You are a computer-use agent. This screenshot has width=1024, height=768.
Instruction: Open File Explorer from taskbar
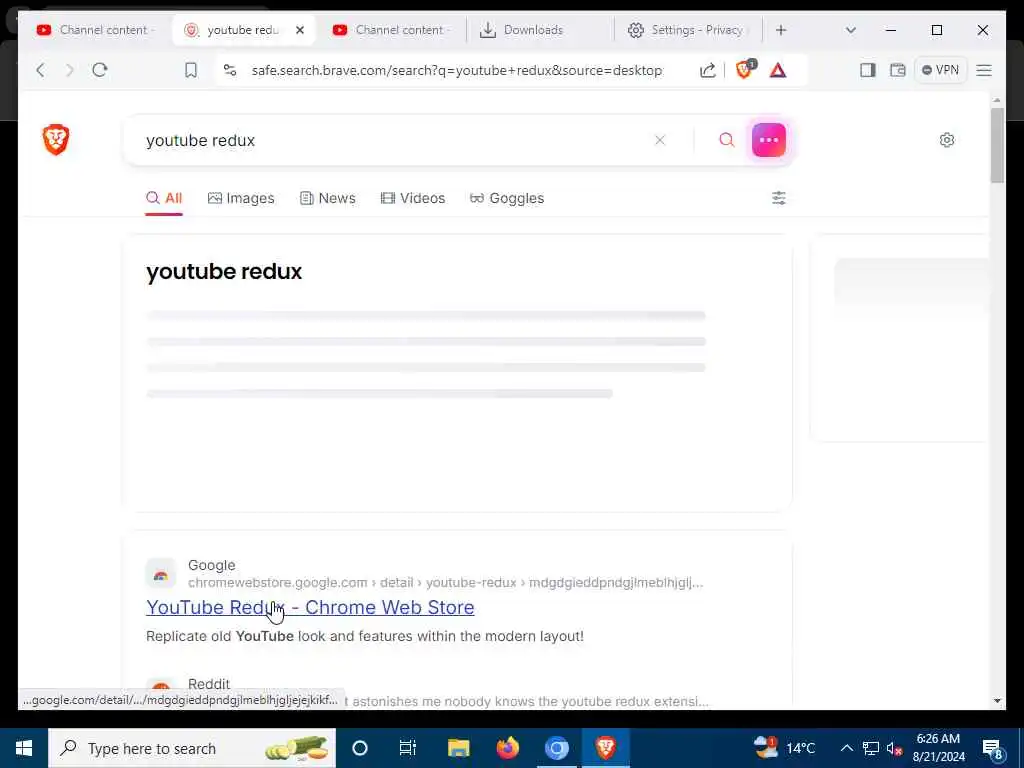pyautogui.click(x=458, y=748)
